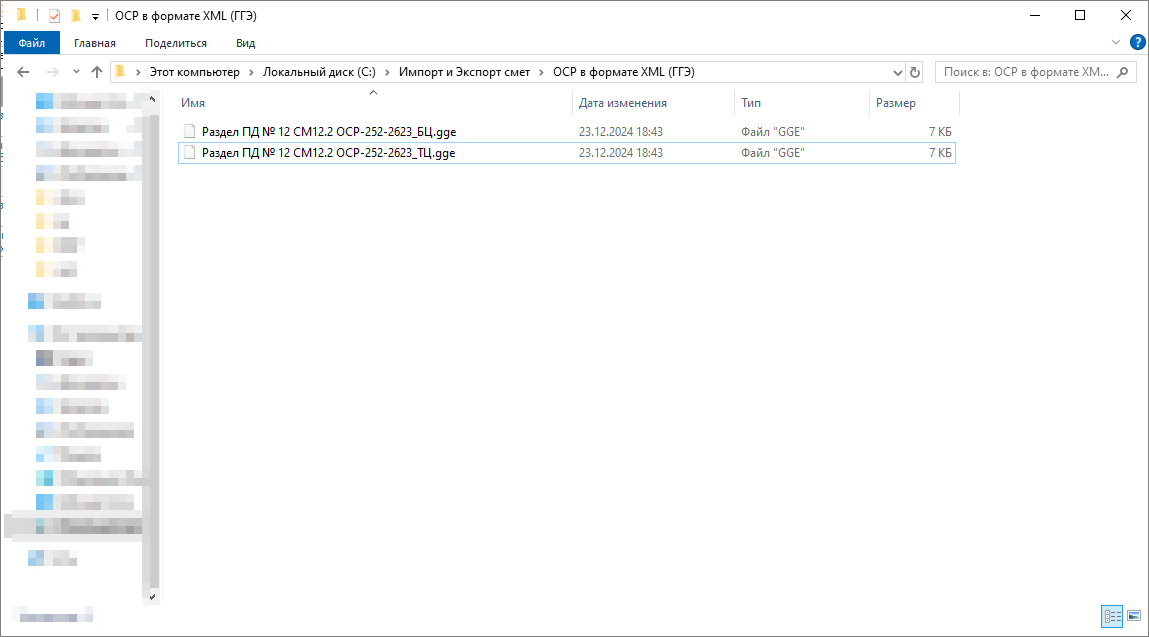Screen dimensions: 1149x637
Task: Click the Back navigation arrow
Action: 24,72
